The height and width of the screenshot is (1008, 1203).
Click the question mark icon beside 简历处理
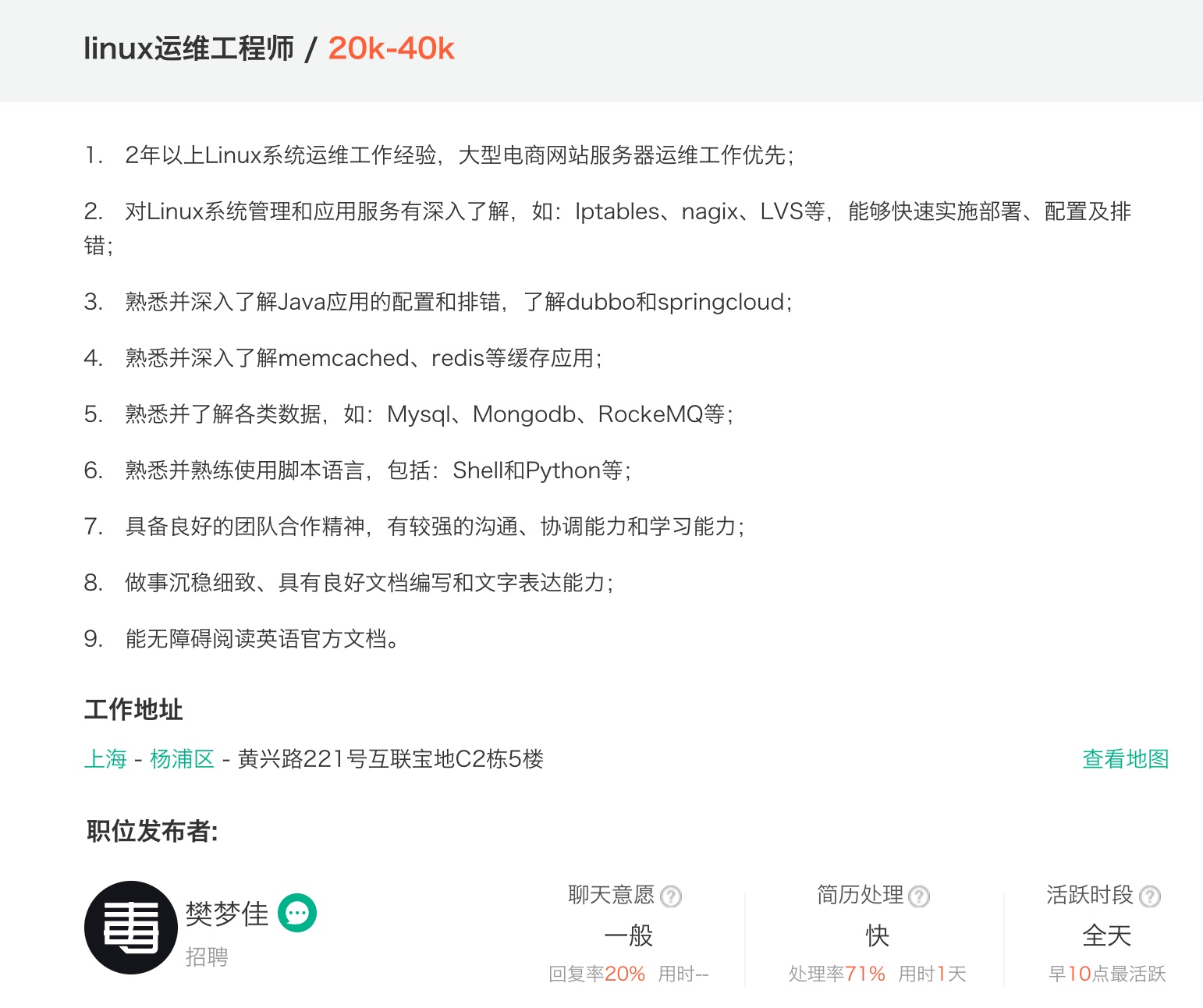pos(919,896)
